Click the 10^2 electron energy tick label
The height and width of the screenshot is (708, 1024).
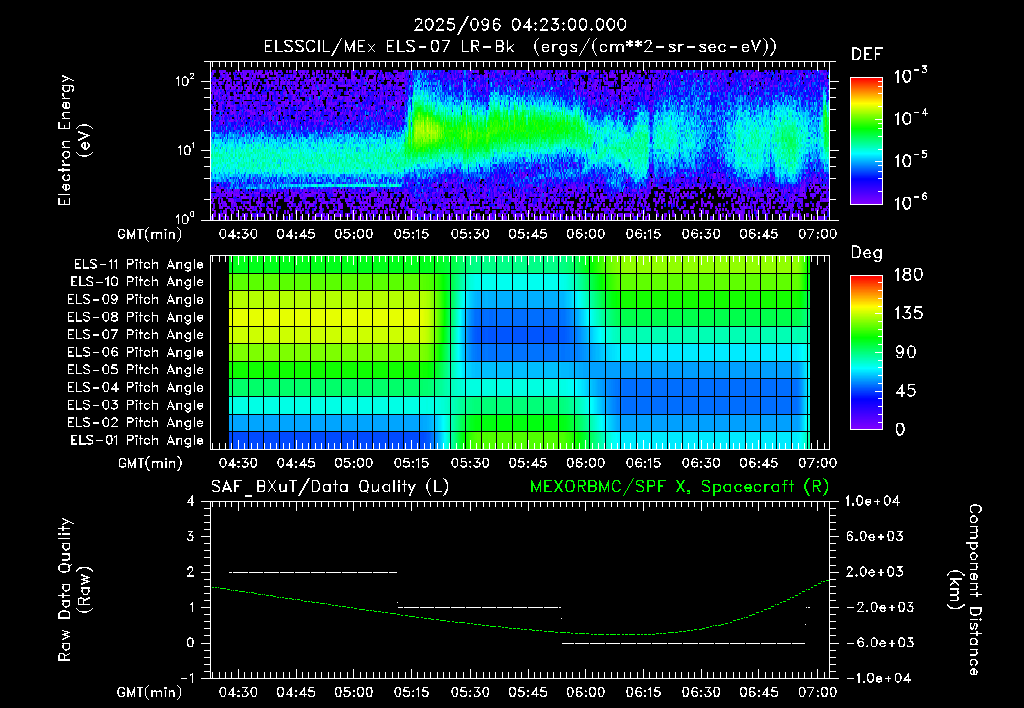coord(185,81)
